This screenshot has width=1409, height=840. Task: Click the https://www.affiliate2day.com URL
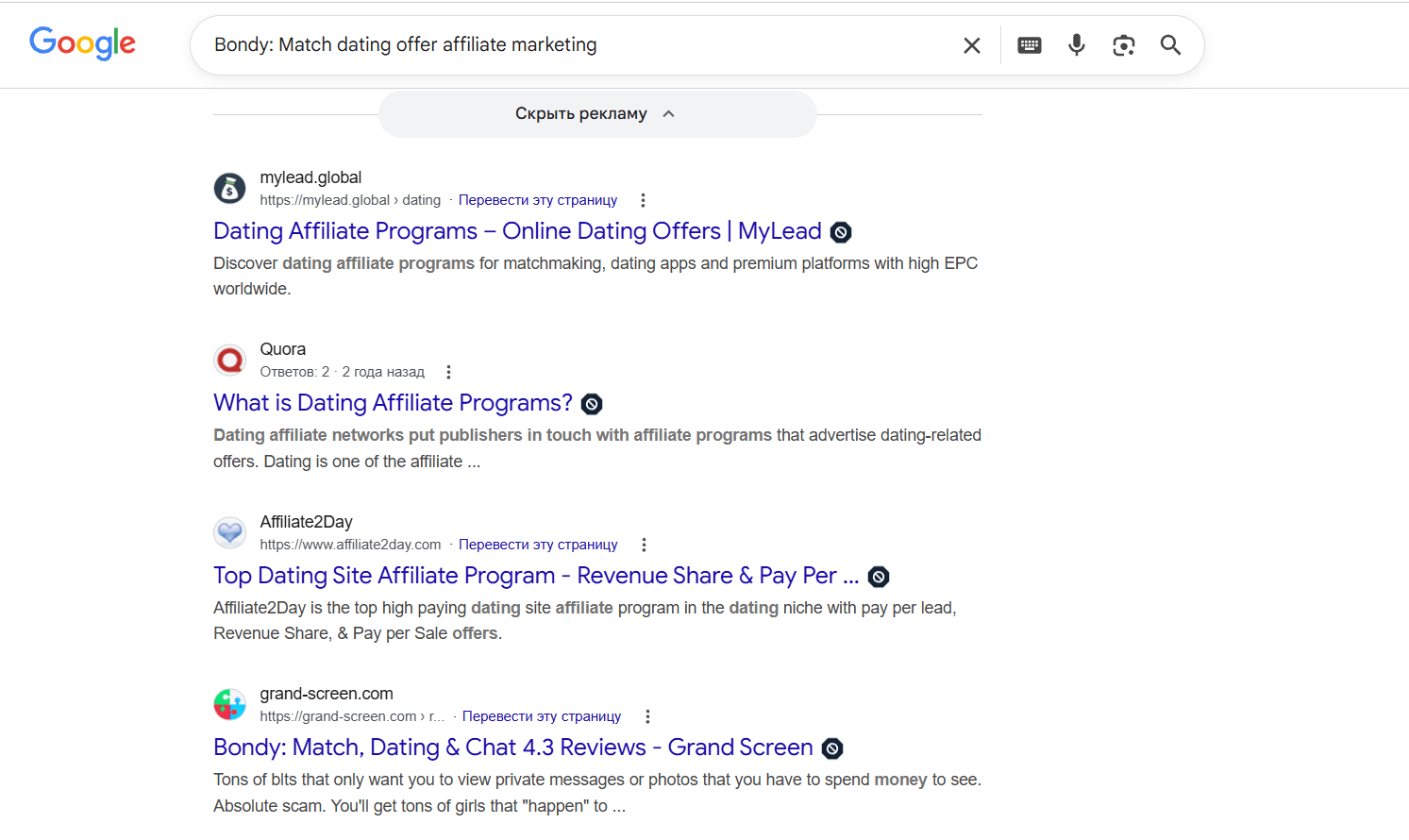click(x=350, y=545)
